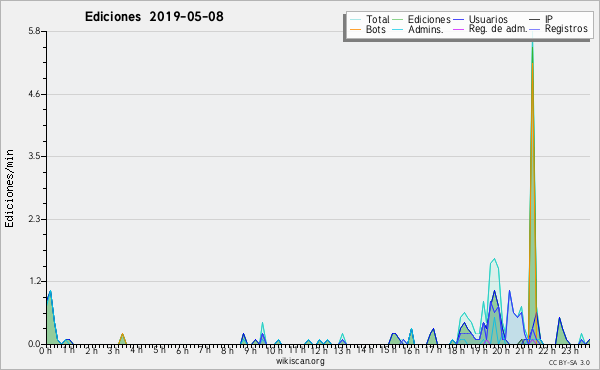Click the '2 h' x-axis label
600x370 pixels.
coord(91,350)
